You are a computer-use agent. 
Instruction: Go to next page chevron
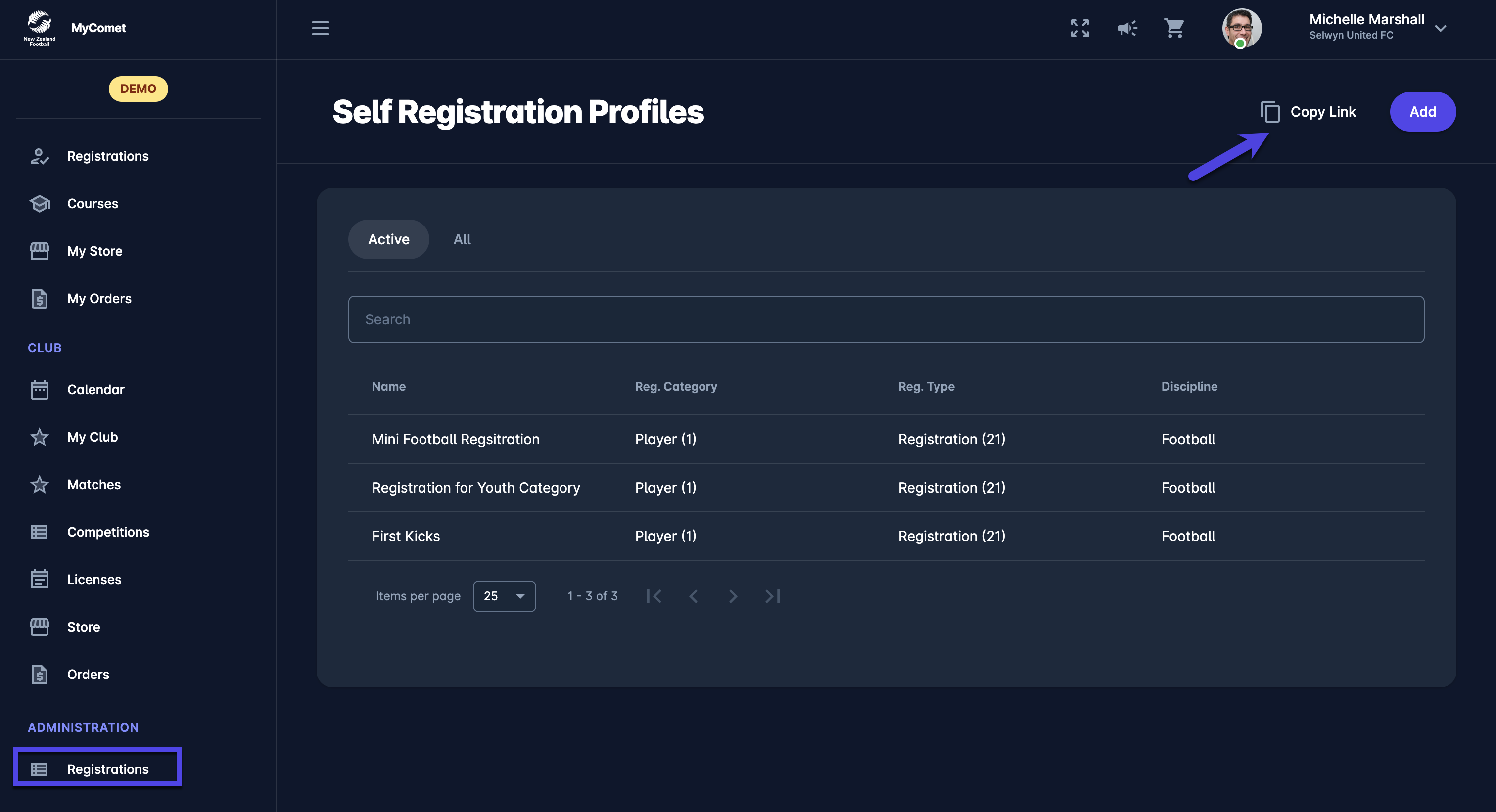(733, 596)
